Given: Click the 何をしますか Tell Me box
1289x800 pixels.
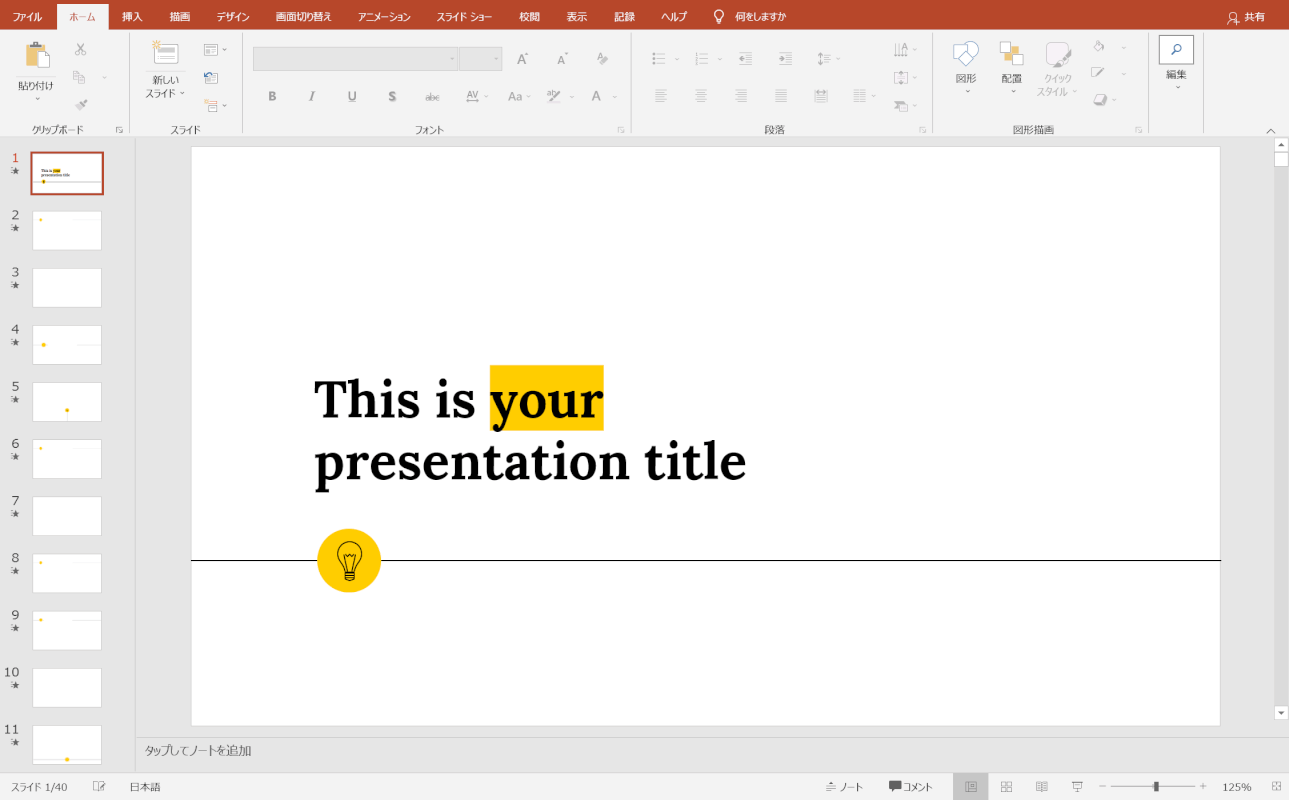Looking at the screenshot, I should pyautogui.click(x=760, y=17).
